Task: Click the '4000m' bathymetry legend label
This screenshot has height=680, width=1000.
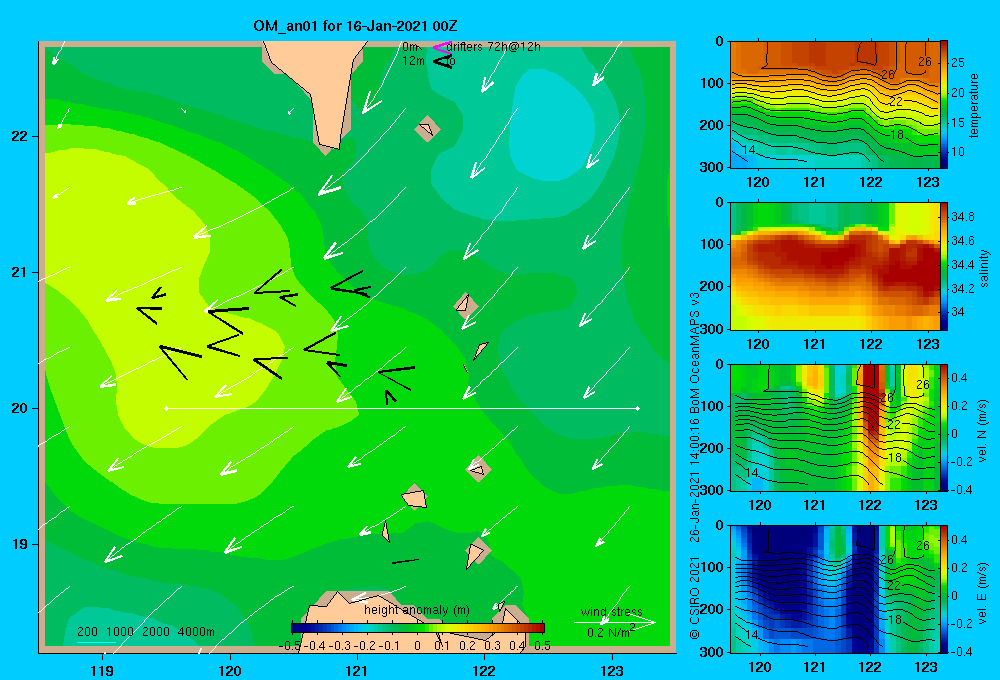Action: click(x=196, y=632)
